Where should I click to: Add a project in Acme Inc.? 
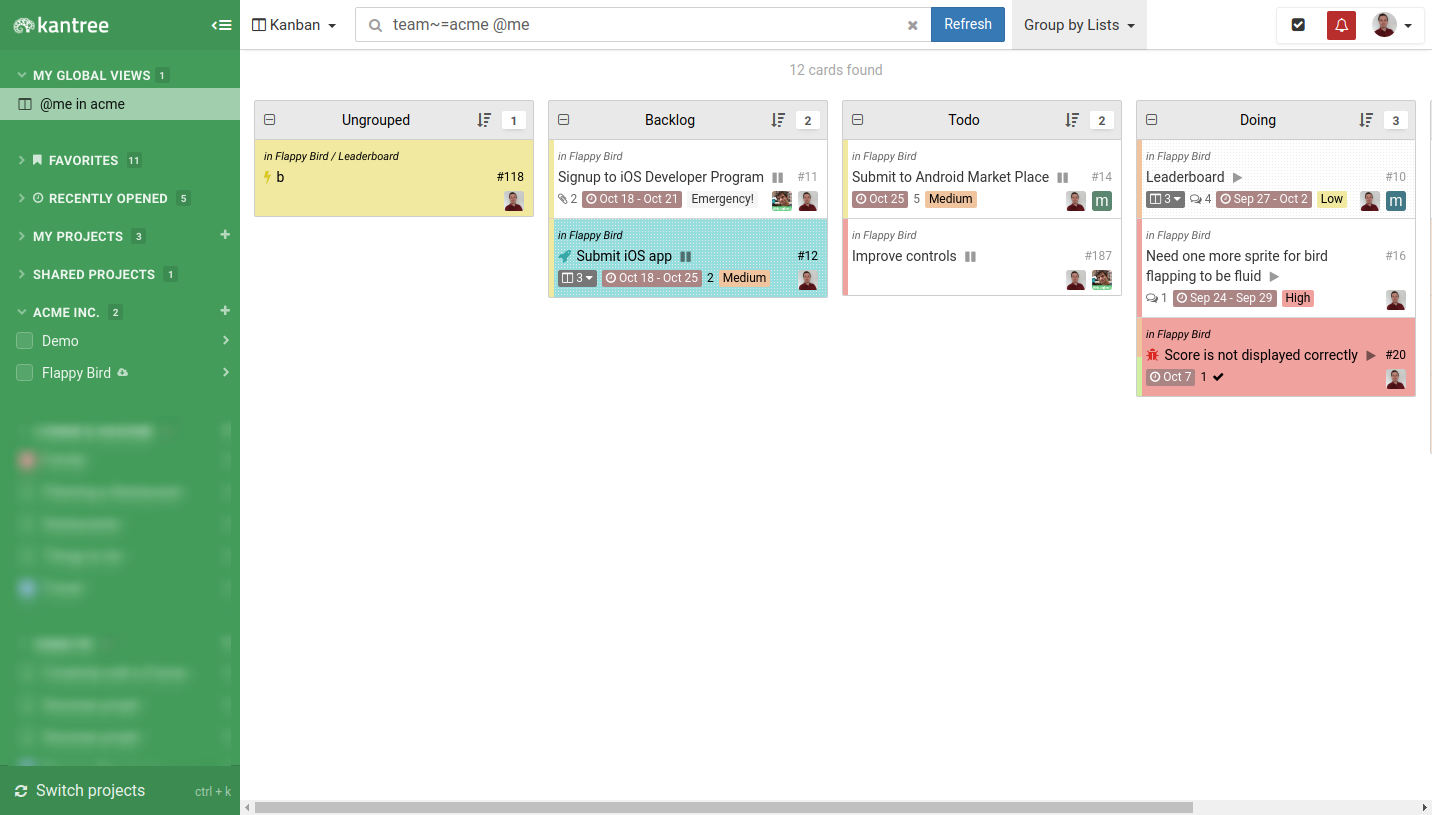[225, 311]
